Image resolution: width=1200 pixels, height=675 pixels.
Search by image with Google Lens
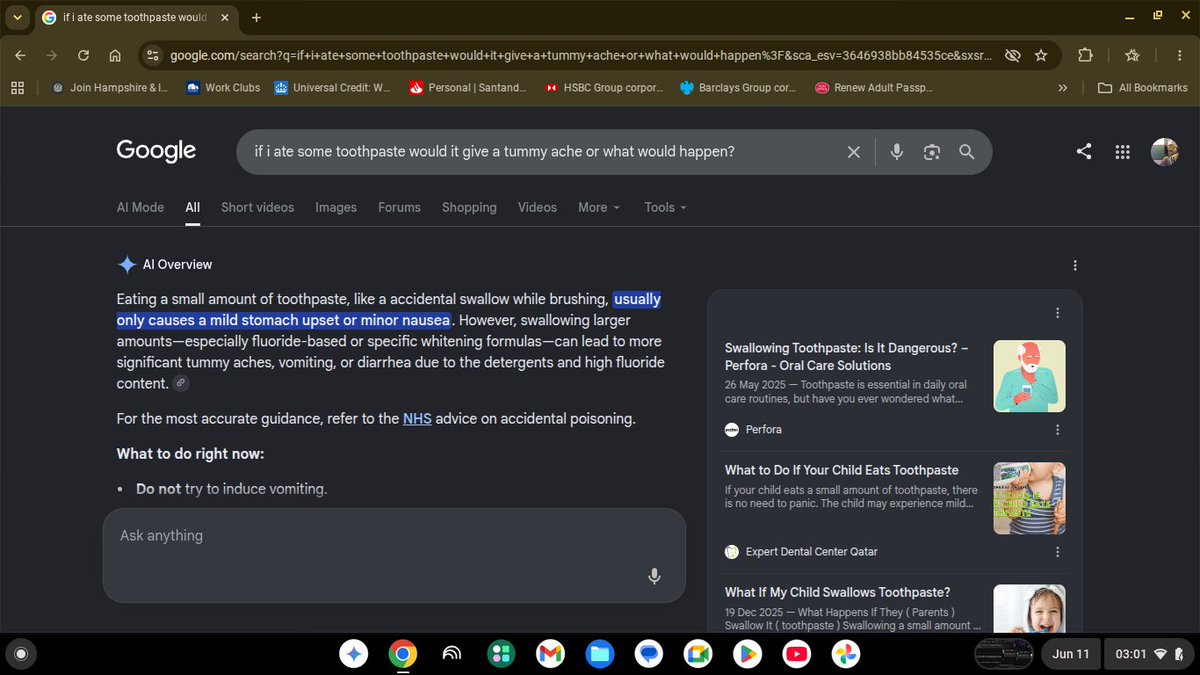pos(932,152)
